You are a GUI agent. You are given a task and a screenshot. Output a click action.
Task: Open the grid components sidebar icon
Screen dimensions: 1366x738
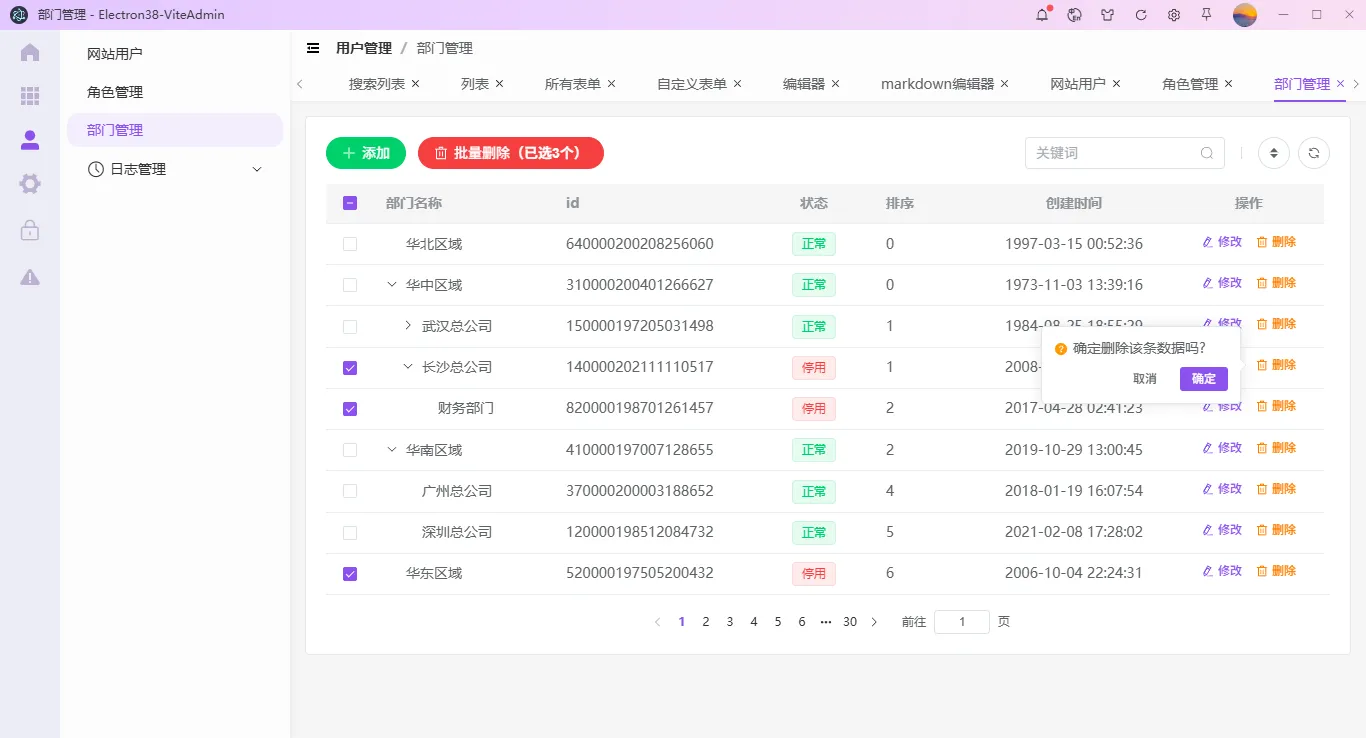point(30,96)
